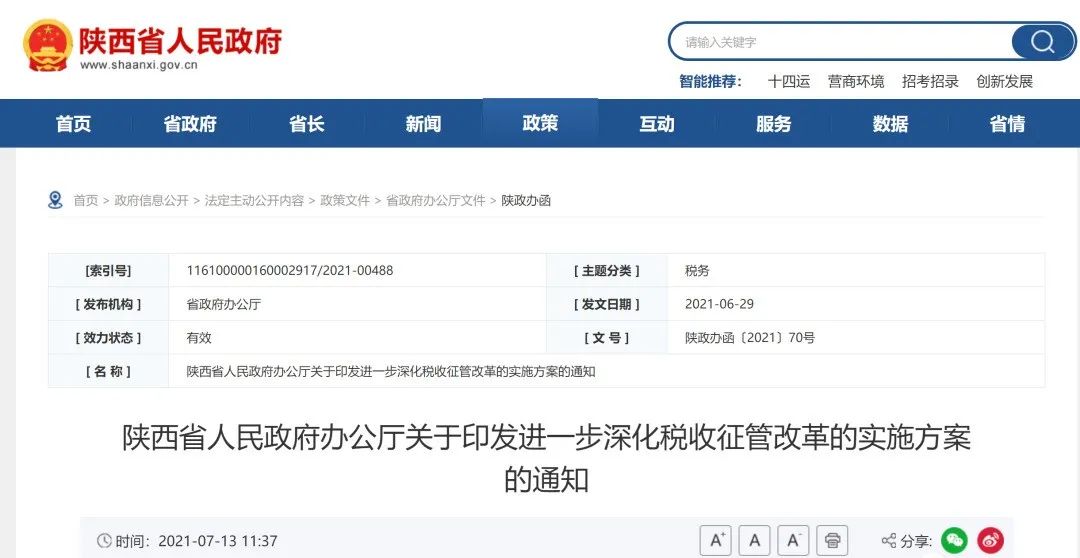Viewport: 1080px width, 558px height.
Task: Go to 陕政办函 in the breadcrumb
Action: click(526, 200)
